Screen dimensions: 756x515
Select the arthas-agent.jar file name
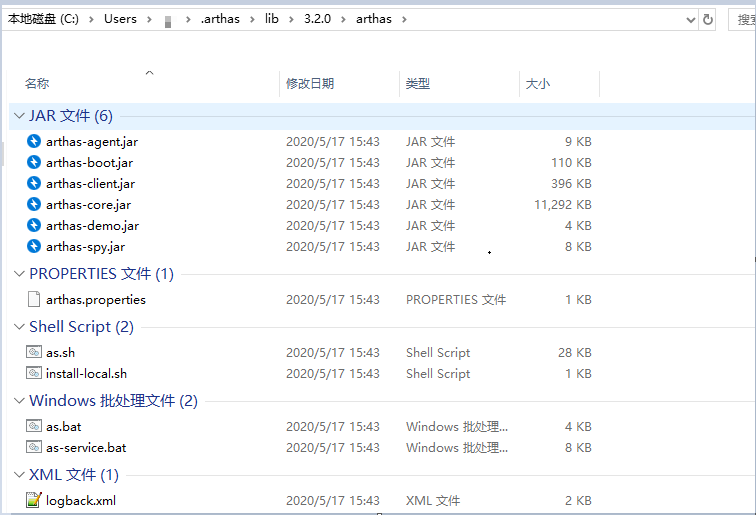click(x=92, y=142)
